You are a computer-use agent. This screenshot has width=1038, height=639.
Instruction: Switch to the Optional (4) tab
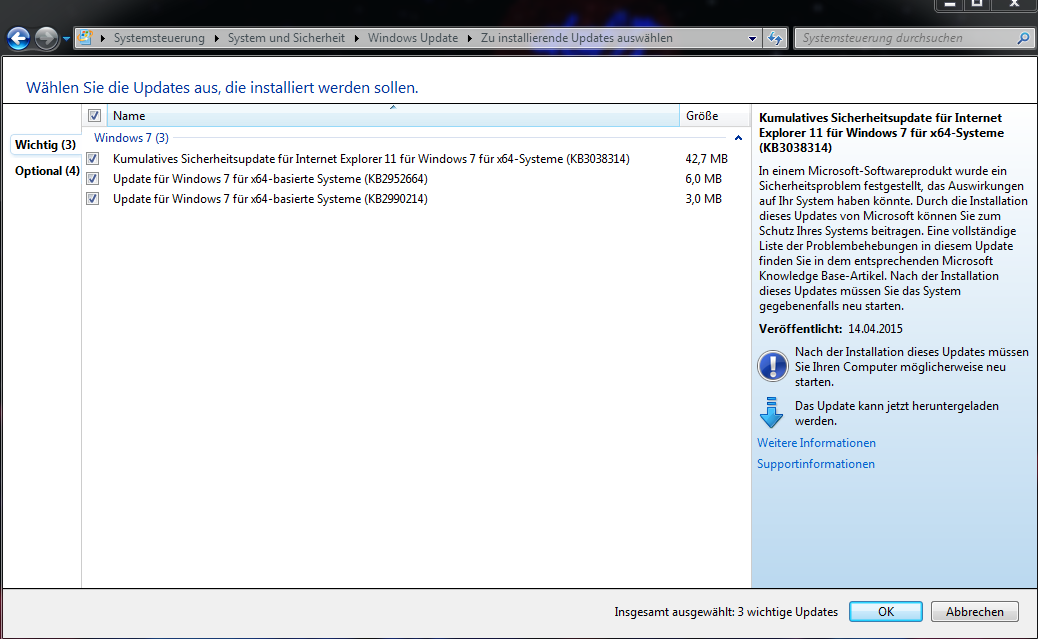(47, 171)
